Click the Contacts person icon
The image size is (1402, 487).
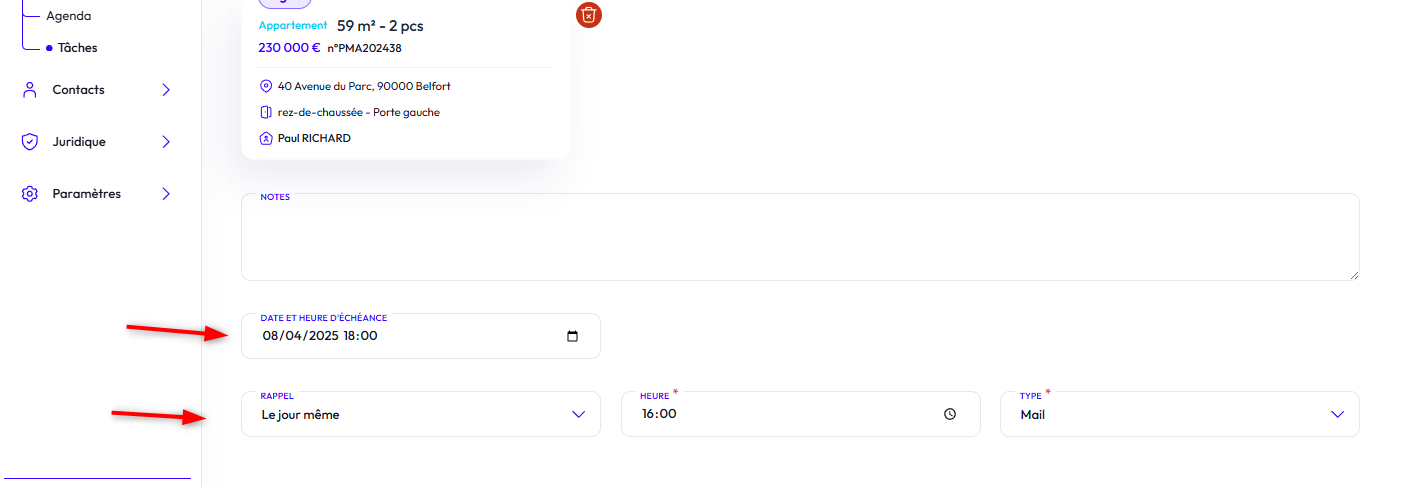point(29,90)
